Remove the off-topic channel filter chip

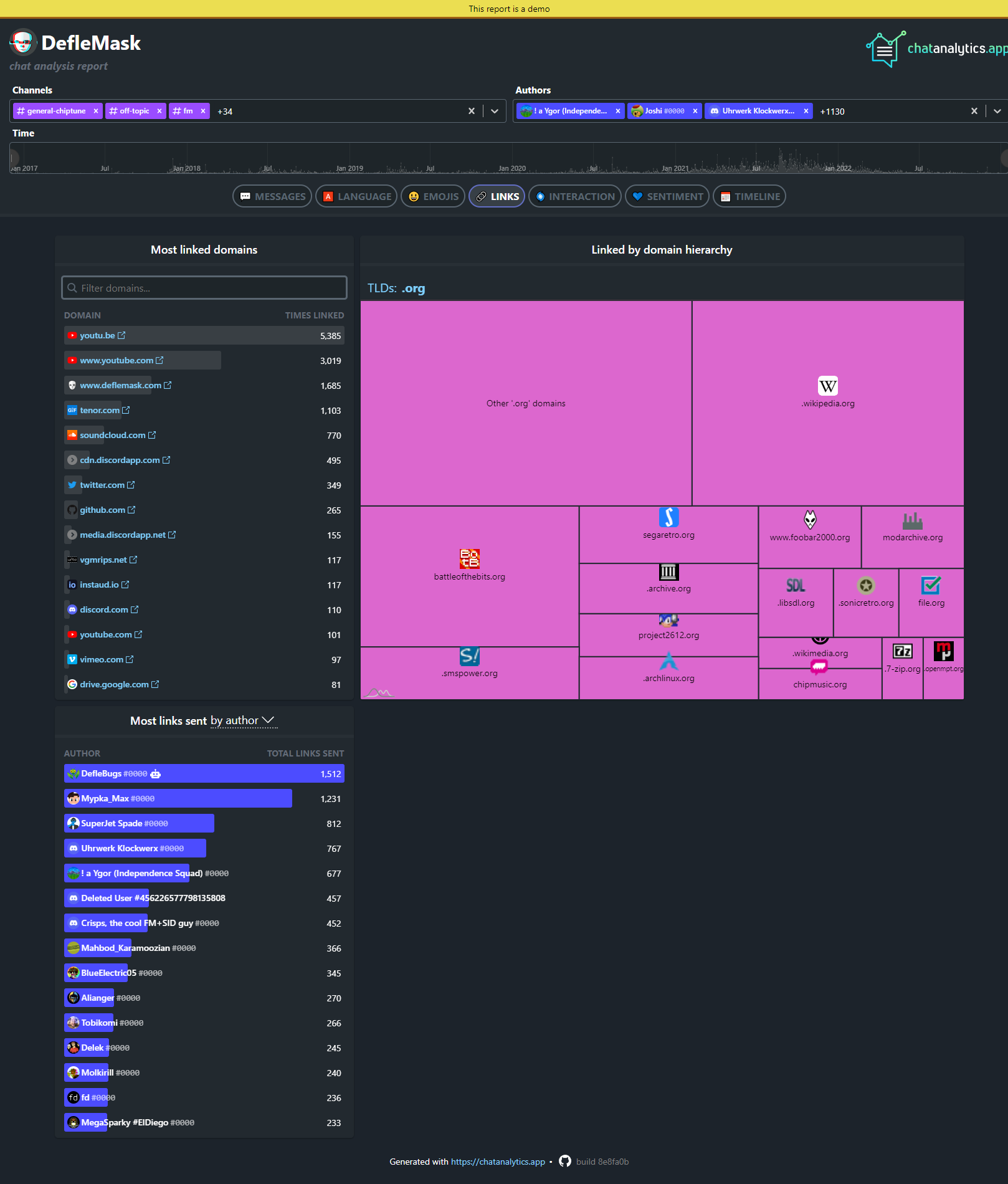pos(159,111)
